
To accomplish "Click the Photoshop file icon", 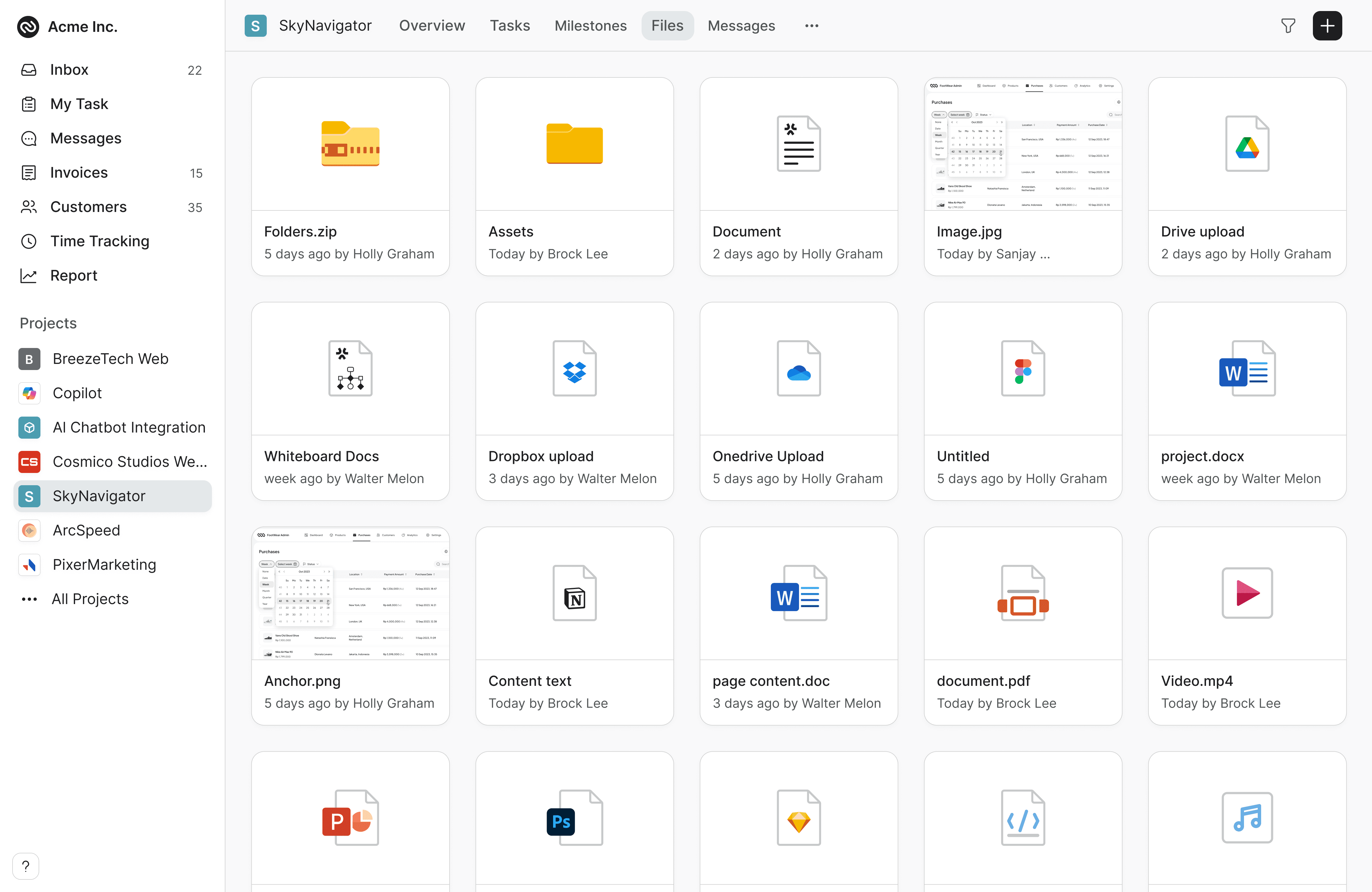I will (x=574, y=818).
